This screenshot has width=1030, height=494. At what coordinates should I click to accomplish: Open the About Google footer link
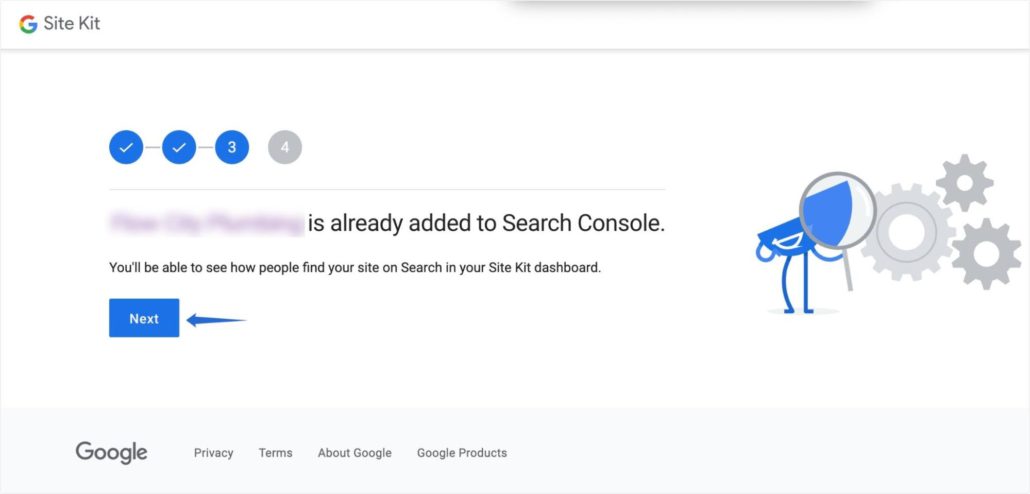pyautogui.click(x=355, y=453)
